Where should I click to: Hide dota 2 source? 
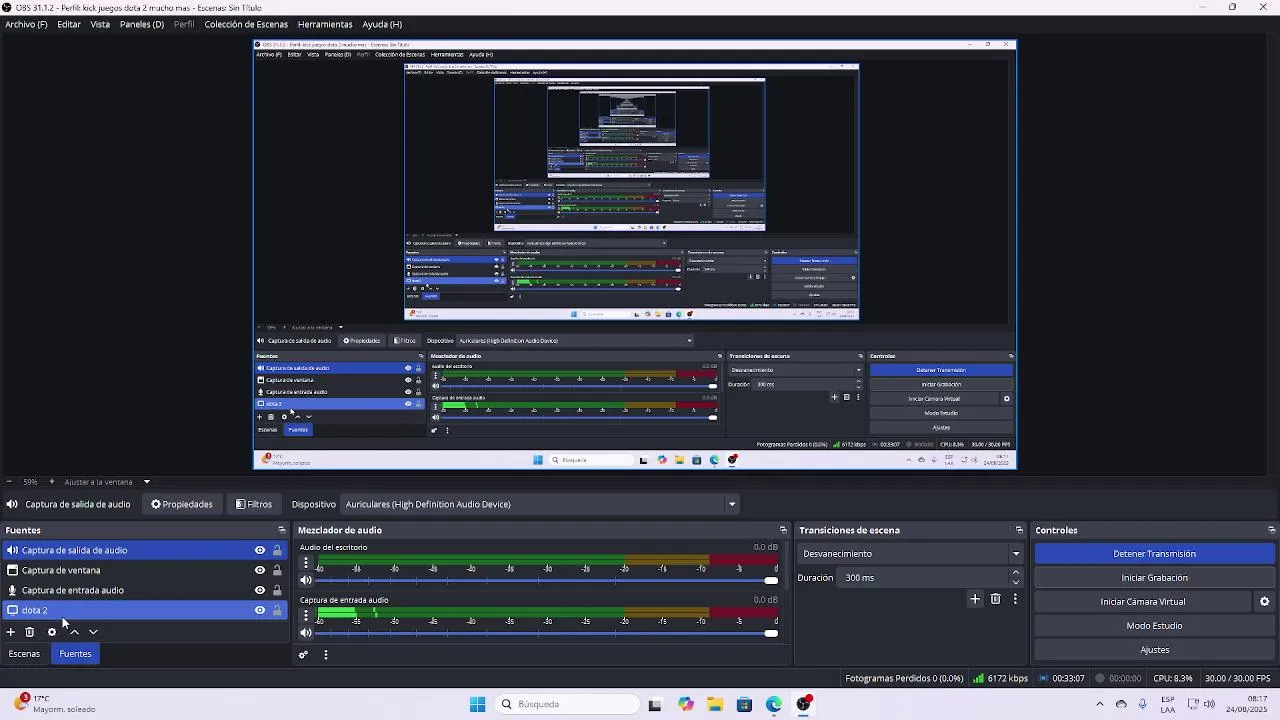coord(260,610)
